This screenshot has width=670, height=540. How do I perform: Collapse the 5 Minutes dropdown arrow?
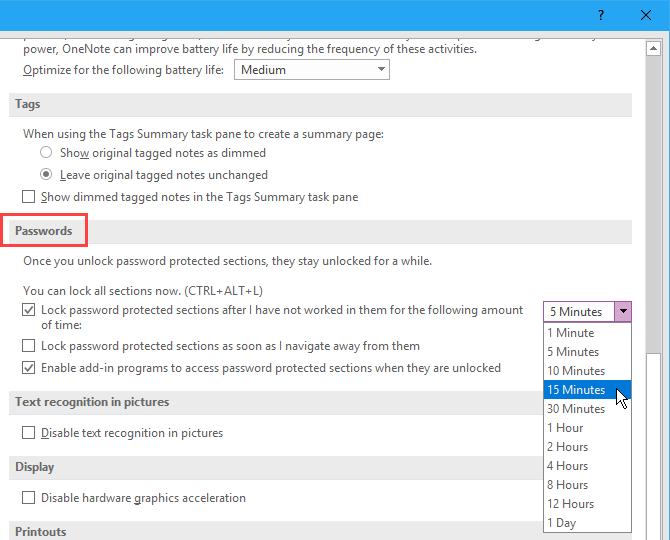623,311
